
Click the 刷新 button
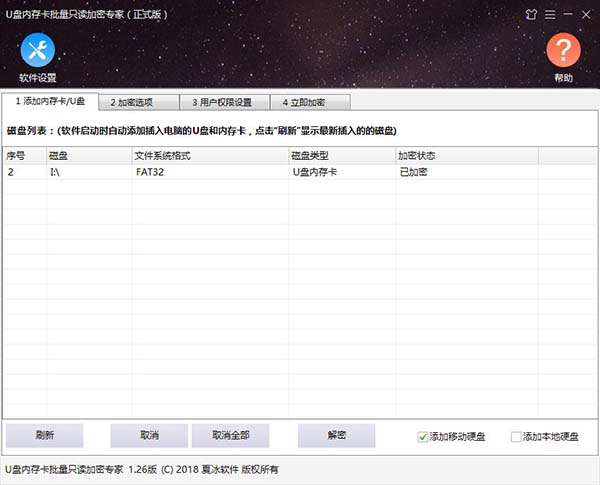pos(44,435)
